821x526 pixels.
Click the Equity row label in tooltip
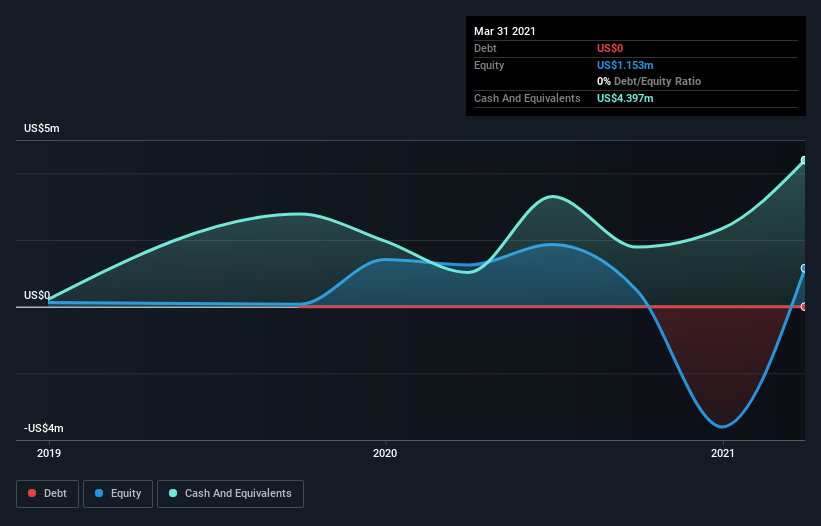489,65
